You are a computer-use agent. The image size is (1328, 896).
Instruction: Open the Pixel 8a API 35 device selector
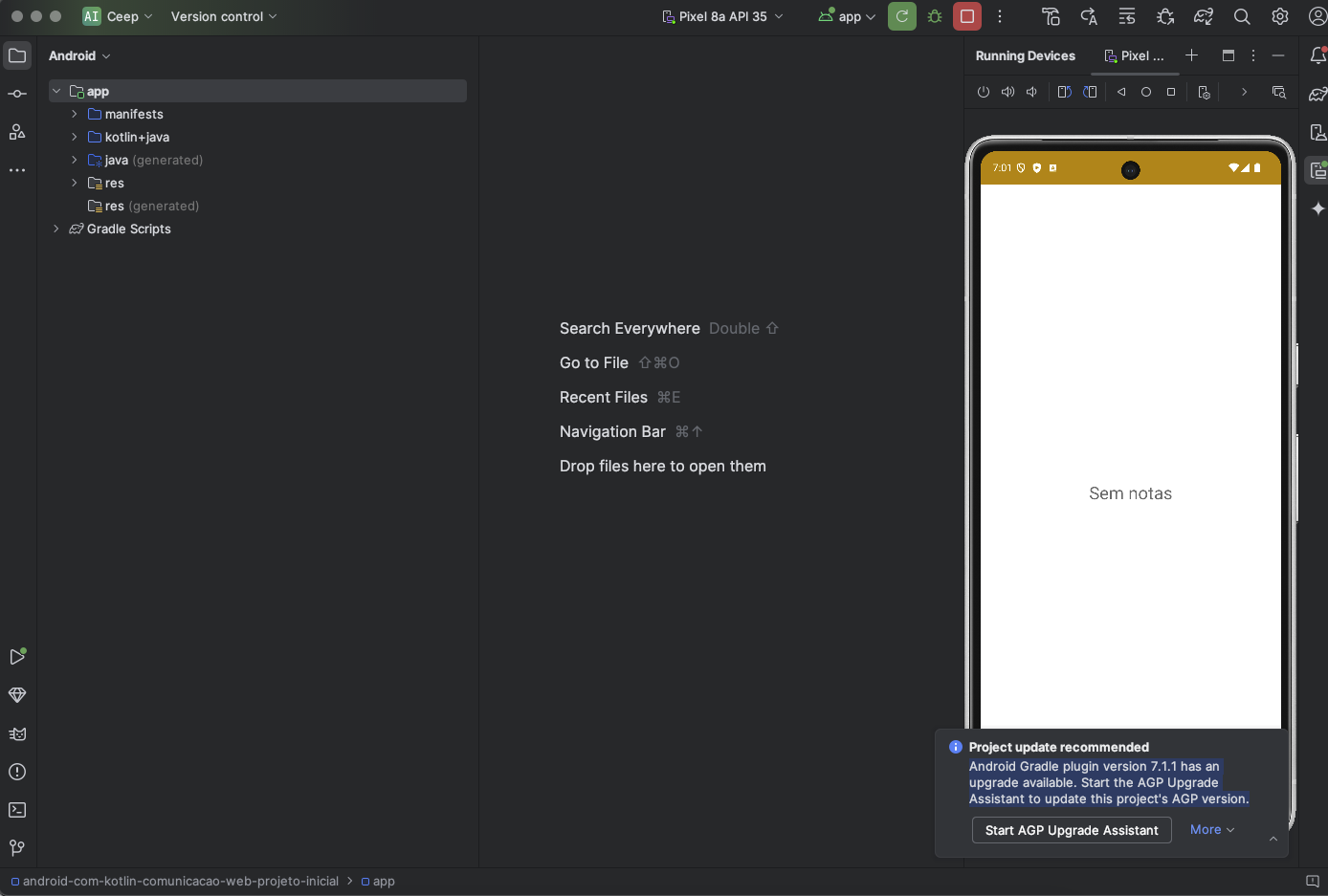pos(723,16)
